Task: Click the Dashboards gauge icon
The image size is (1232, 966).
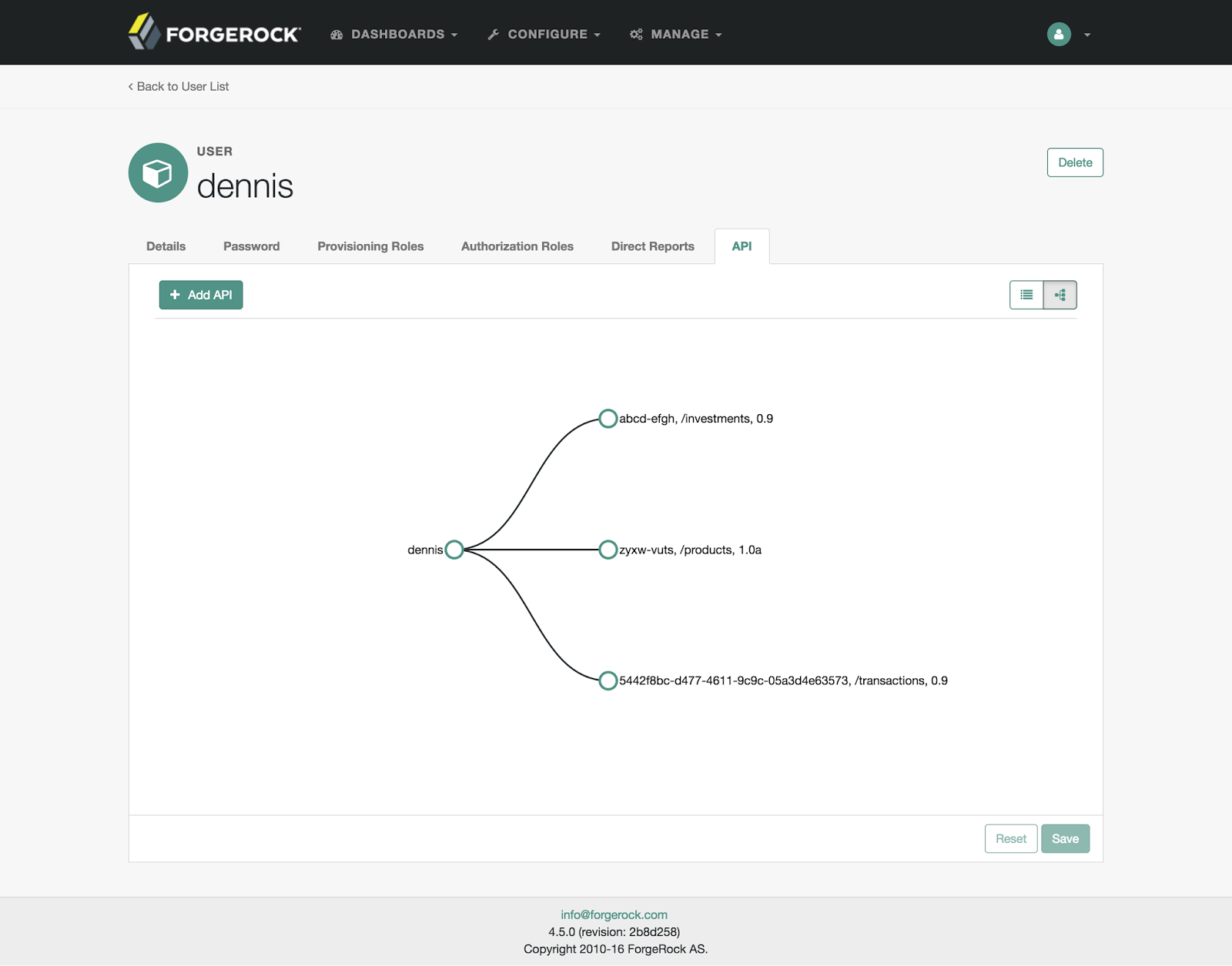Action: pos(335,34)
